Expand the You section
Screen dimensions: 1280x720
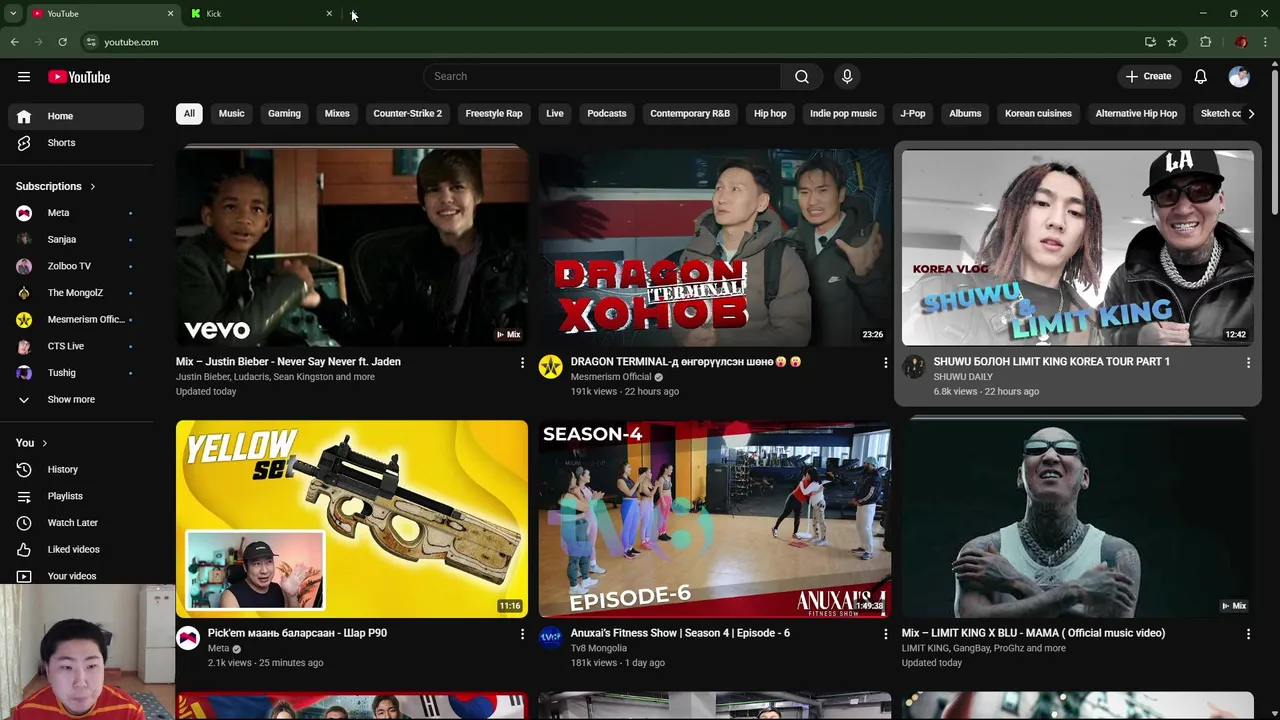(x=32, y=443)
